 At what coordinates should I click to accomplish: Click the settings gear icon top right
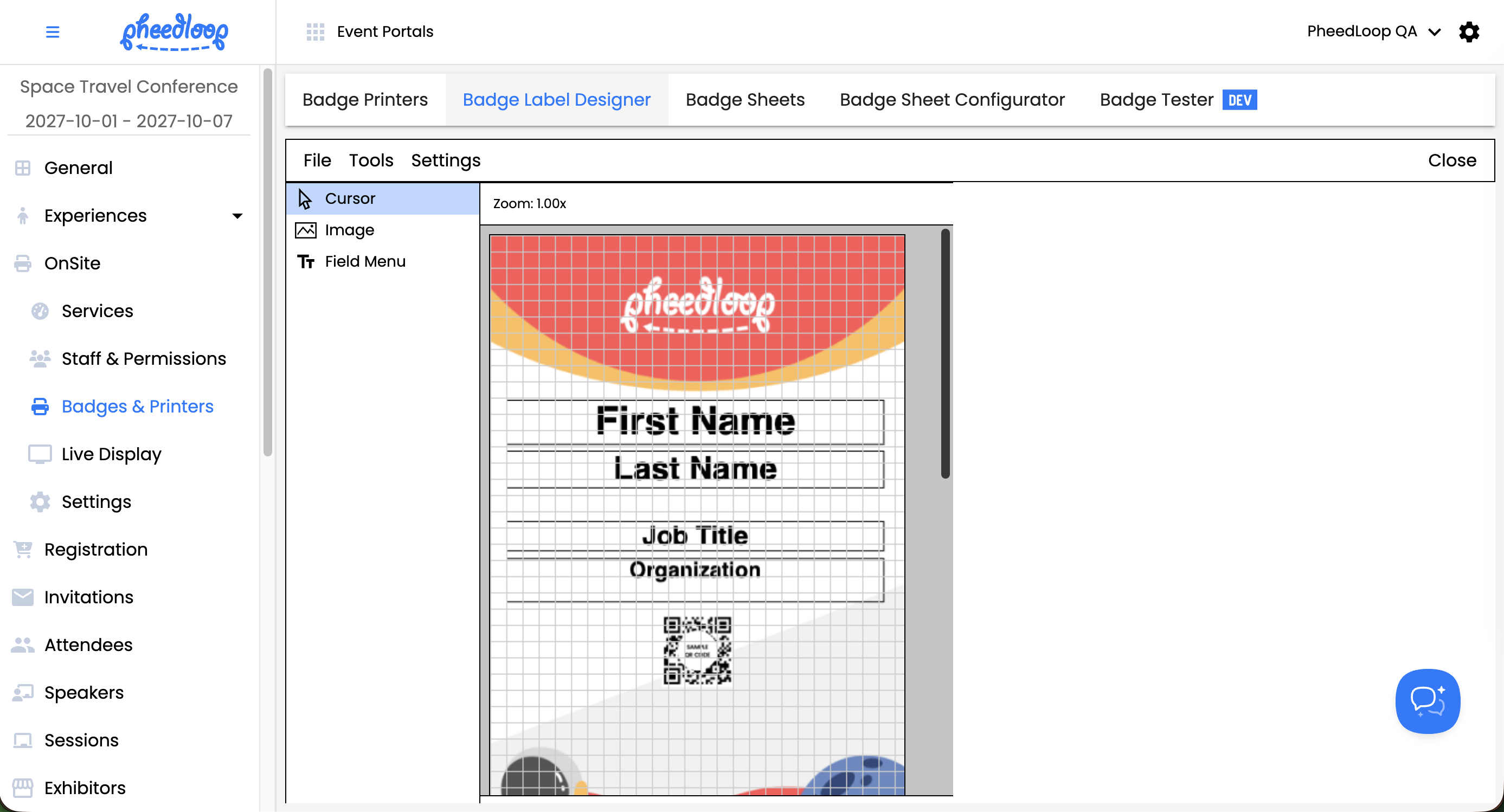coord(1469,31)
